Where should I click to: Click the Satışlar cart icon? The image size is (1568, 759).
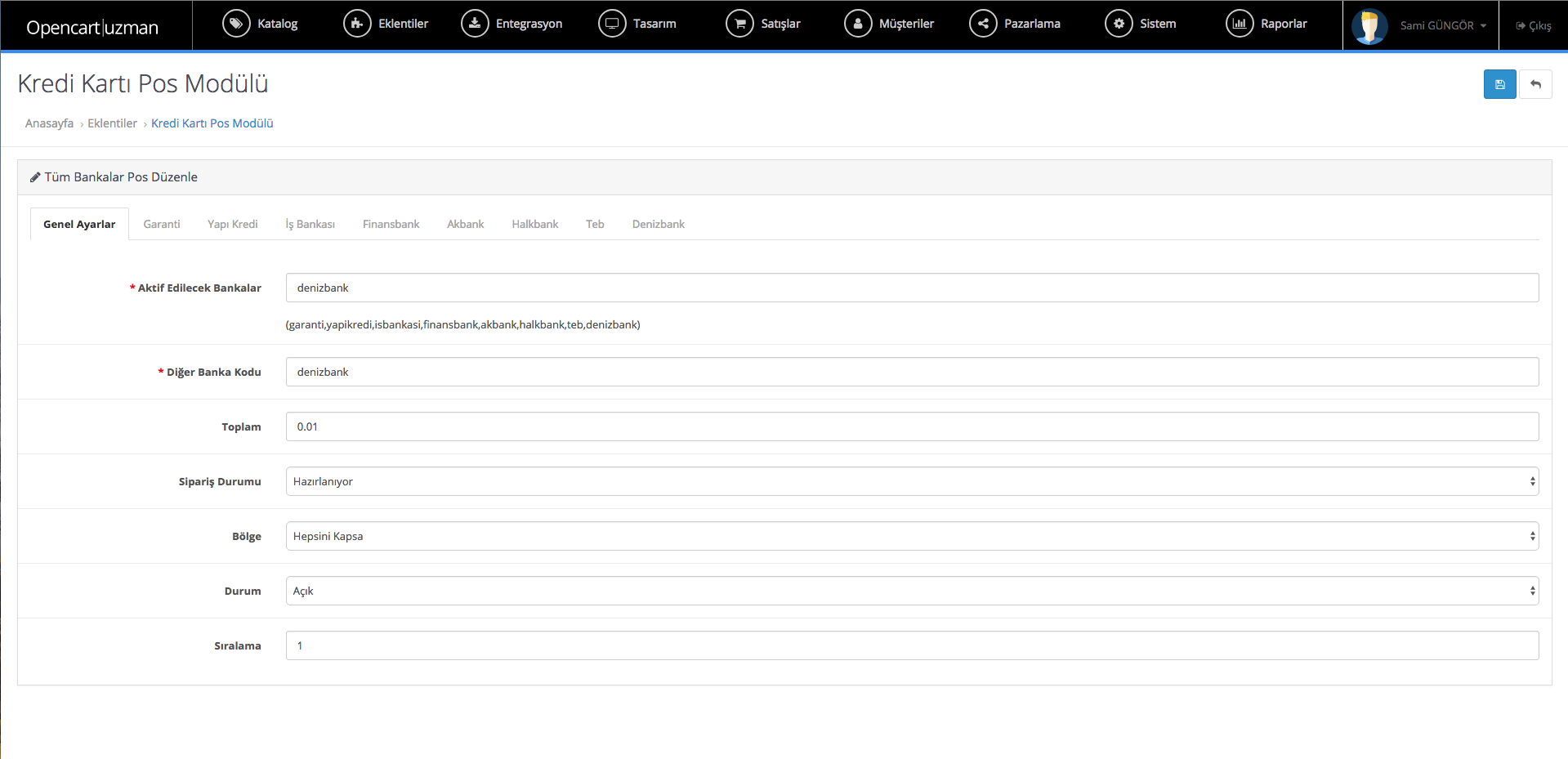pos(740,24)
